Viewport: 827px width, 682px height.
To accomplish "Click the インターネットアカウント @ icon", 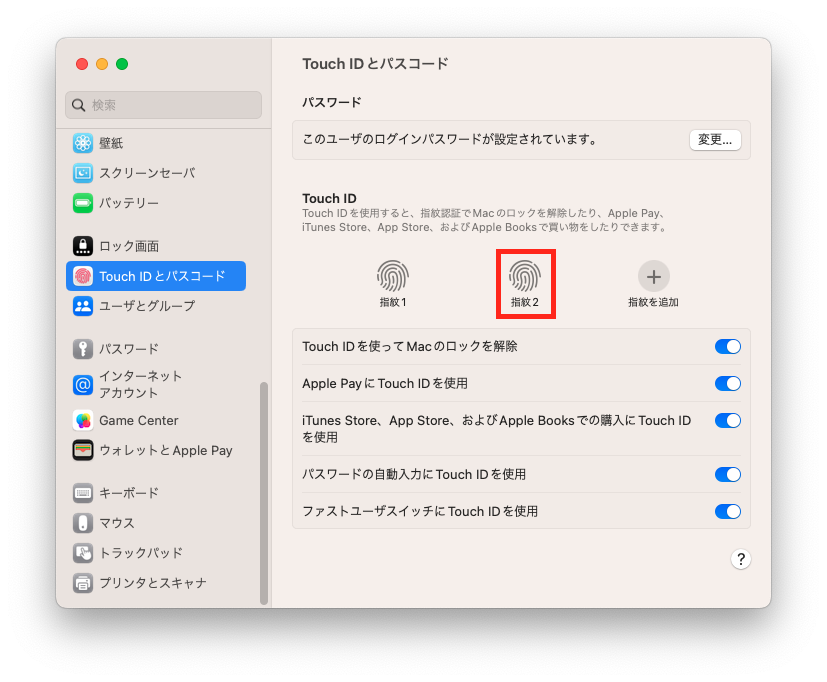I will coord(83,385).
